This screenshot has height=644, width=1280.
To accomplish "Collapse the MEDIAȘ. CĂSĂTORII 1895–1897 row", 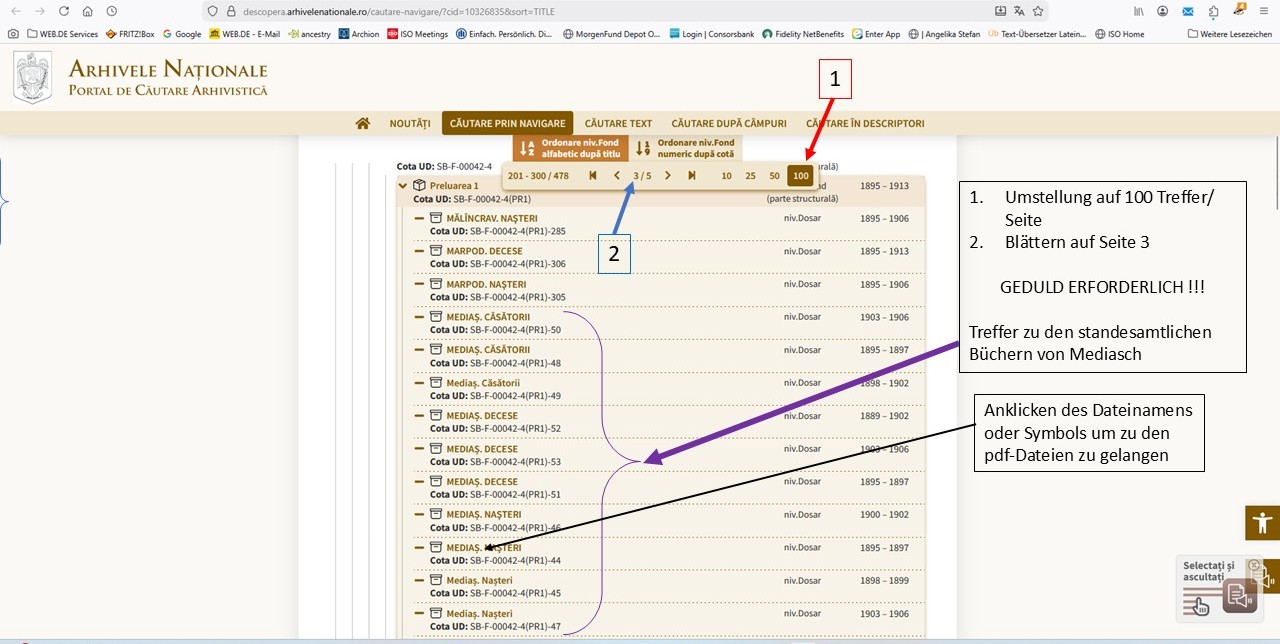I will coord(420,350).
